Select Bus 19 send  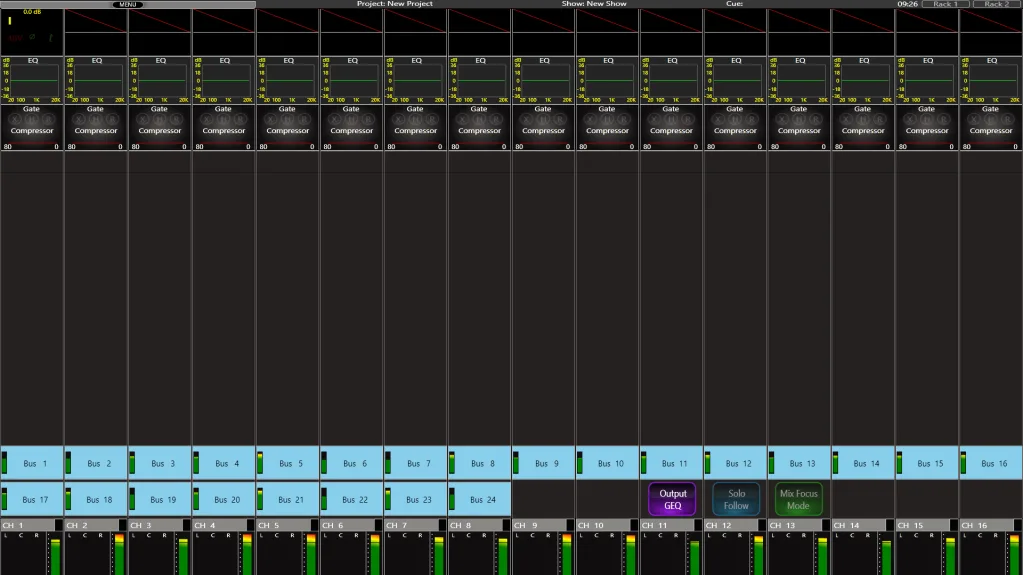[x=160, y=499]
